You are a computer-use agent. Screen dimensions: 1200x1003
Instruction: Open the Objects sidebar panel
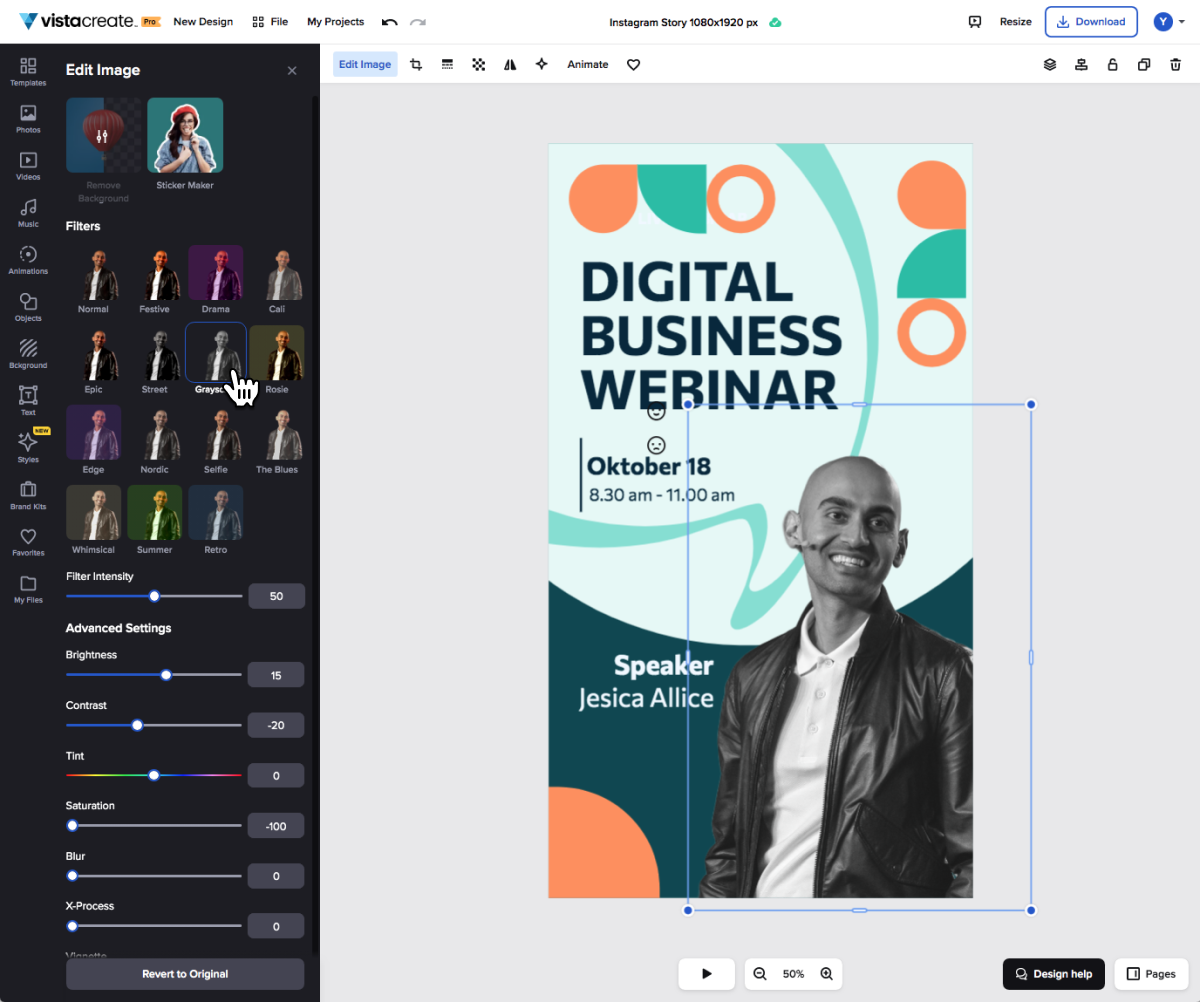pos(27,305)
